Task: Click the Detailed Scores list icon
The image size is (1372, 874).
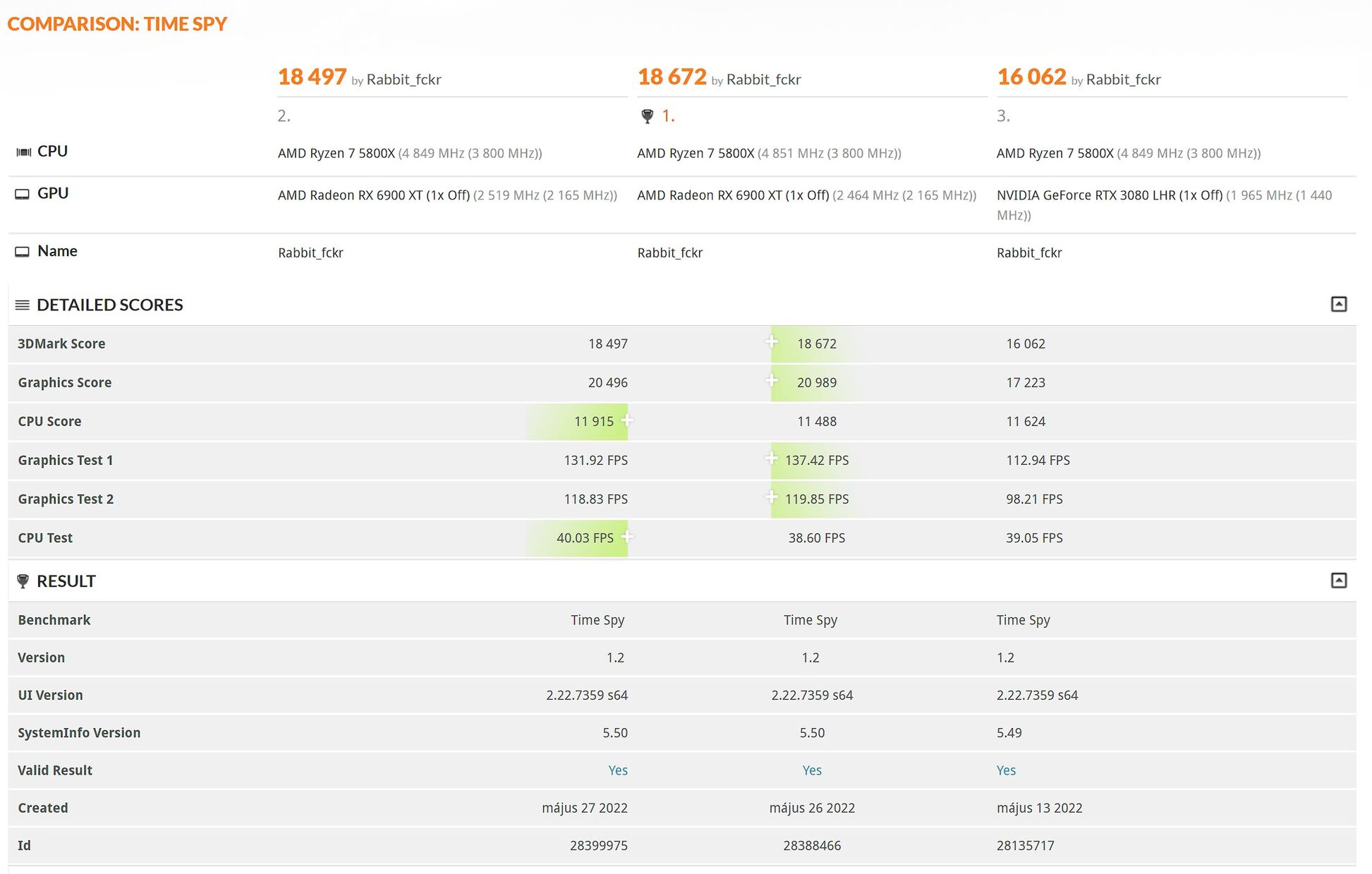Action: (23, 305)
